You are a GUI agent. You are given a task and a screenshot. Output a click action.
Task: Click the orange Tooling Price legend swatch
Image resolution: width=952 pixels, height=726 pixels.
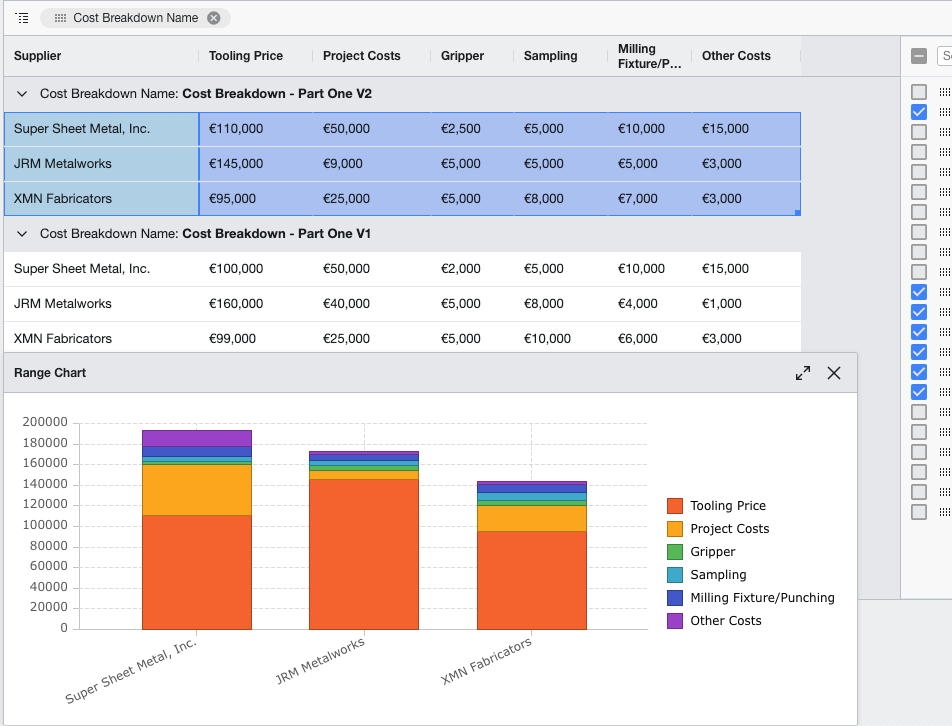[x=672, y=505]
